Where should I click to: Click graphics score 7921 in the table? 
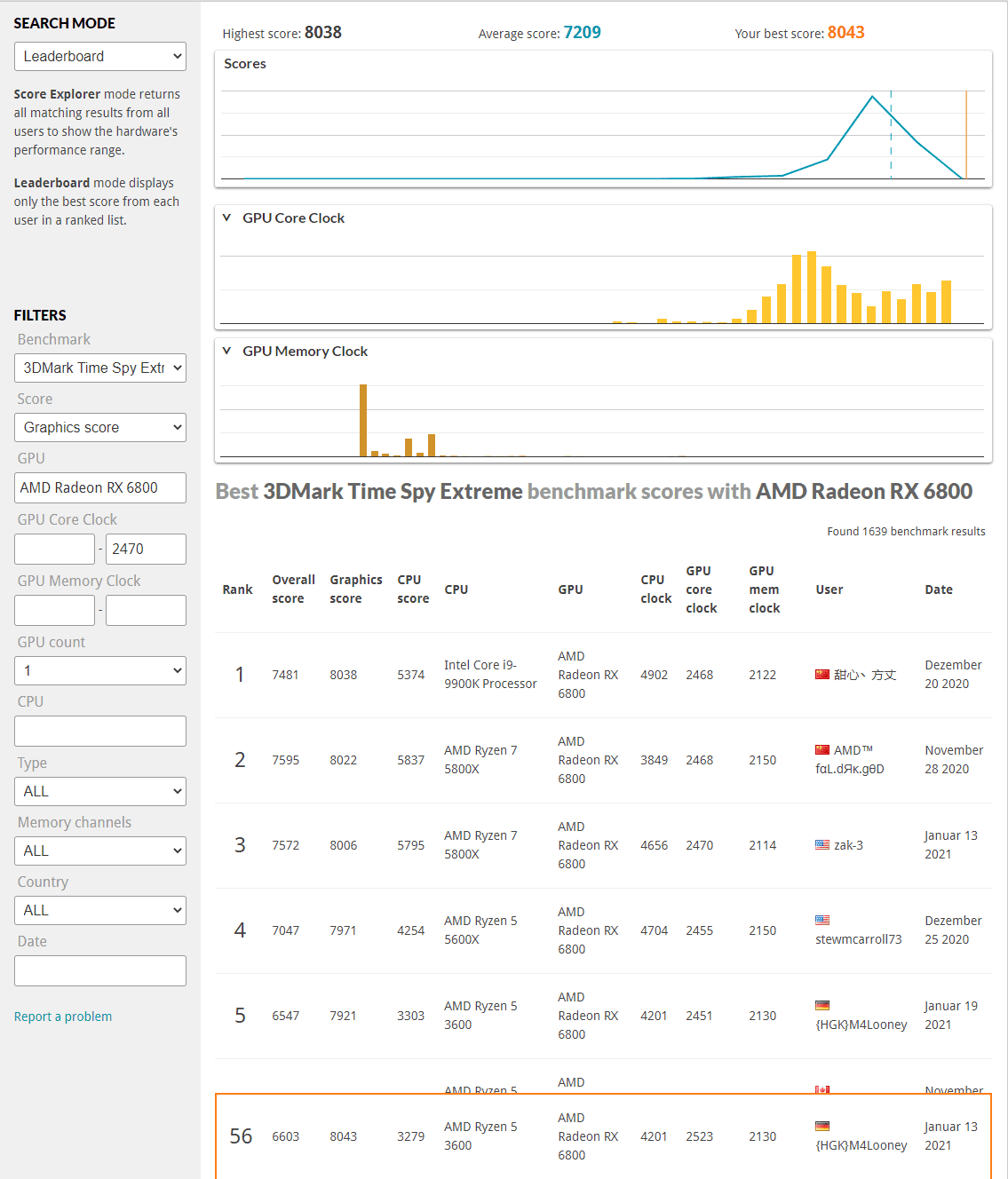coord(343,1016)
